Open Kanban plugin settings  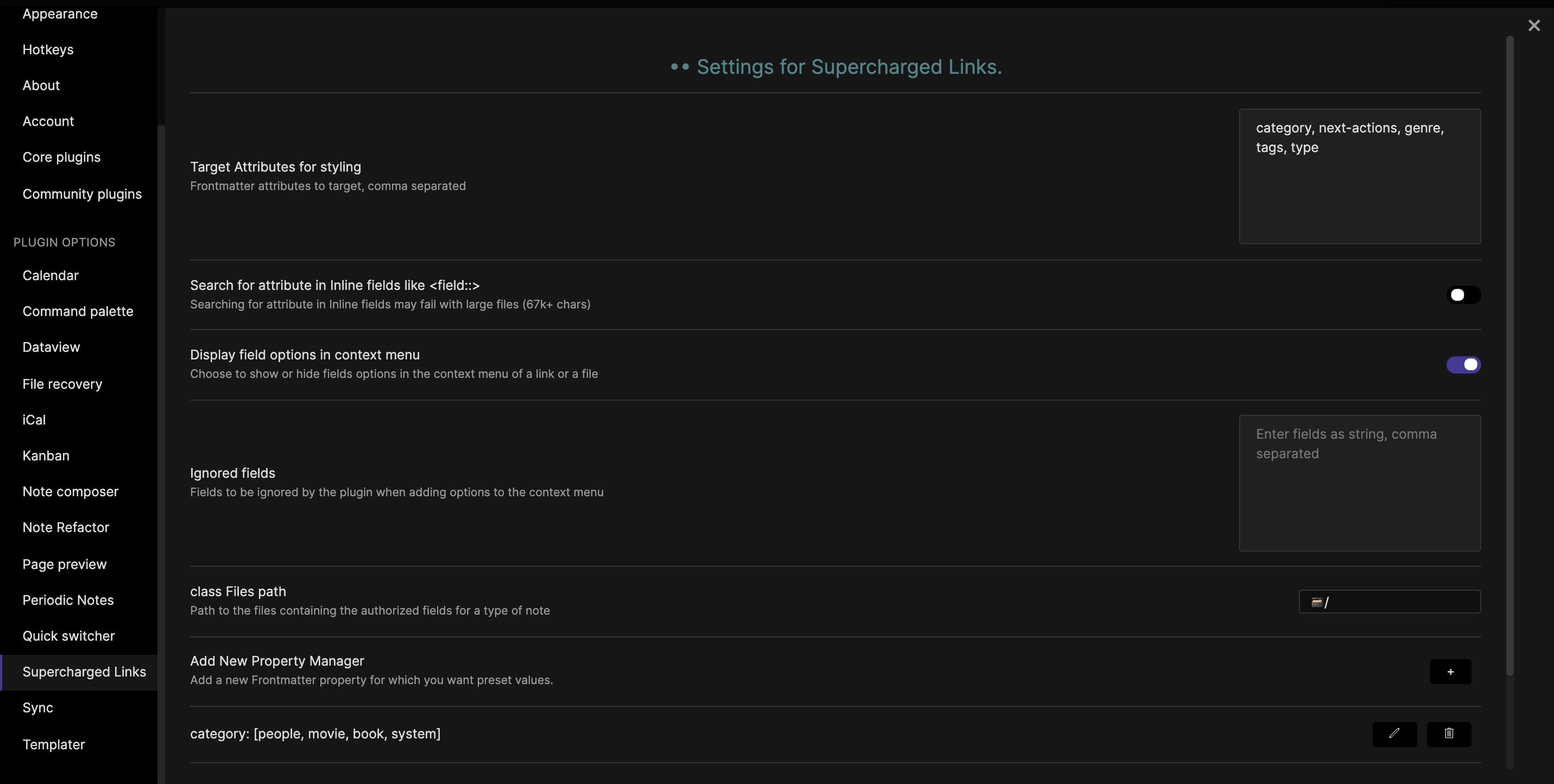click(46, 456)
